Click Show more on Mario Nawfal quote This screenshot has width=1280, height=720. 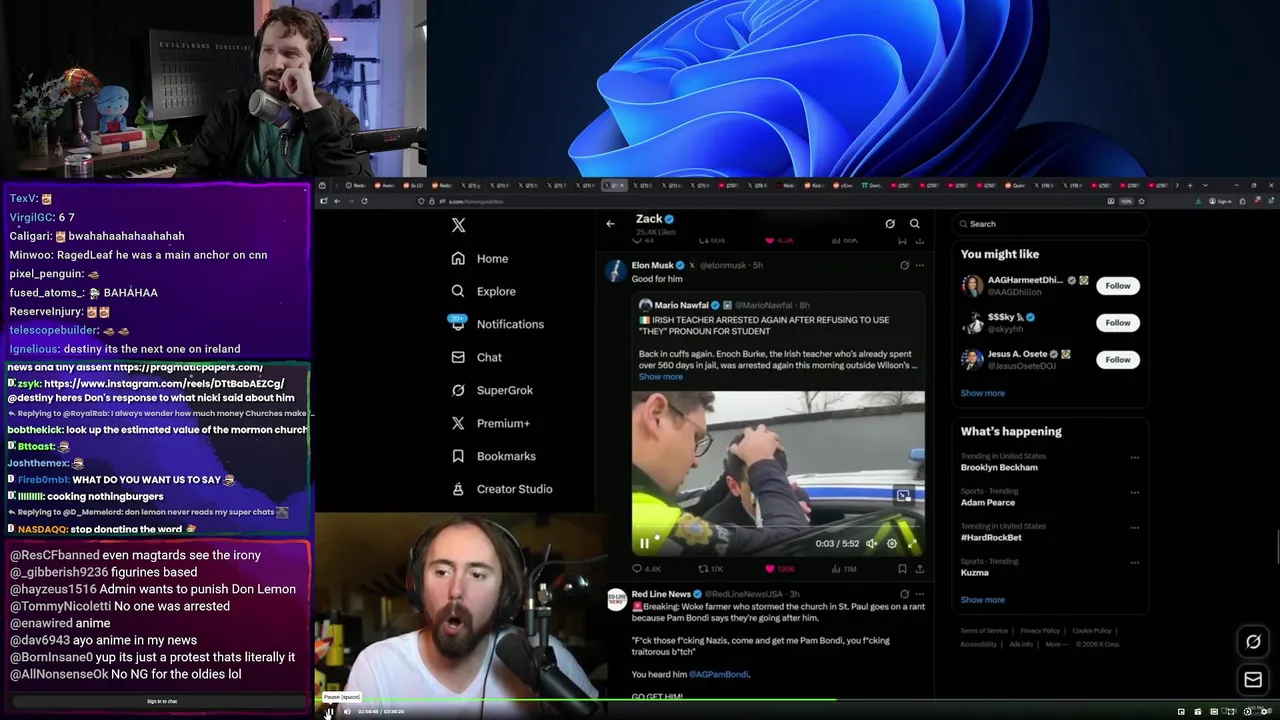(661, 377)
